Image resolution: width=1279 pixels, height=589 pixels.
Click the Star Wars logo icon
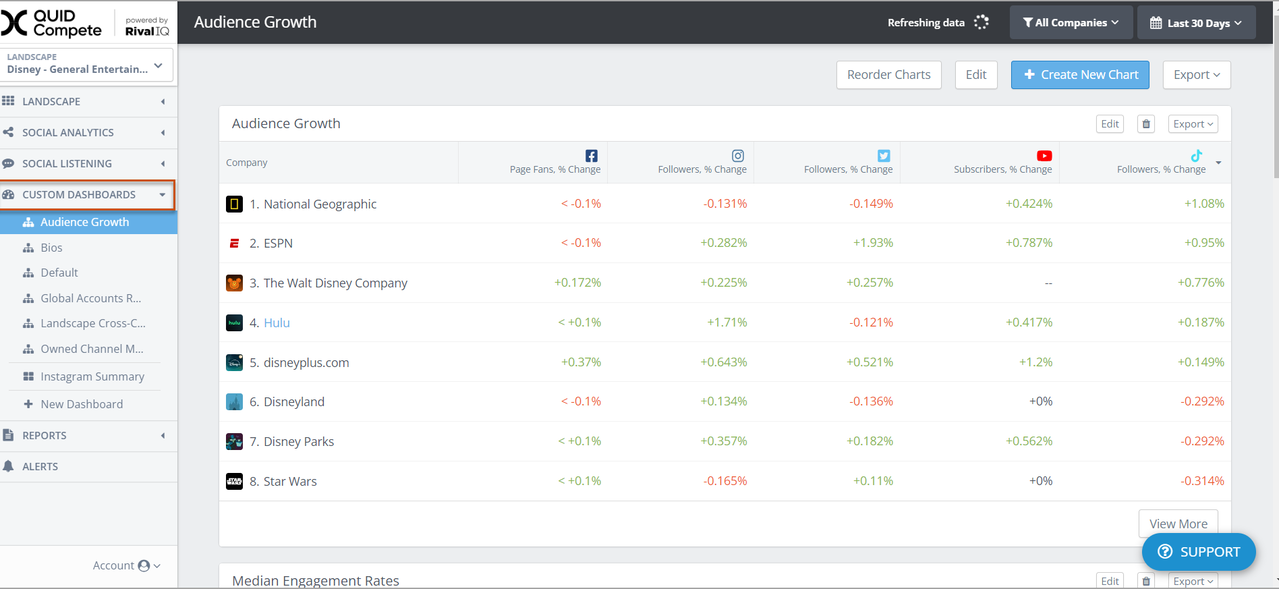click(234, 481)
